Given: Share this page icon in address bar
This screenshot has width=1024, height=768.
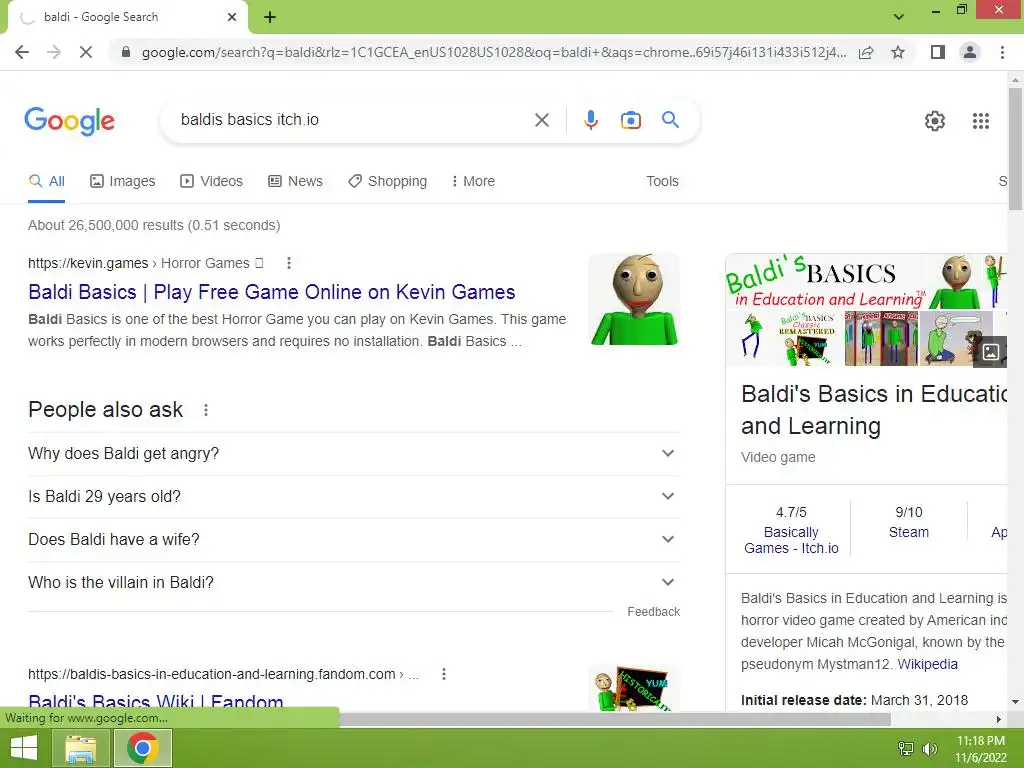Looking at the screenshot, I should tap(866, 52).
